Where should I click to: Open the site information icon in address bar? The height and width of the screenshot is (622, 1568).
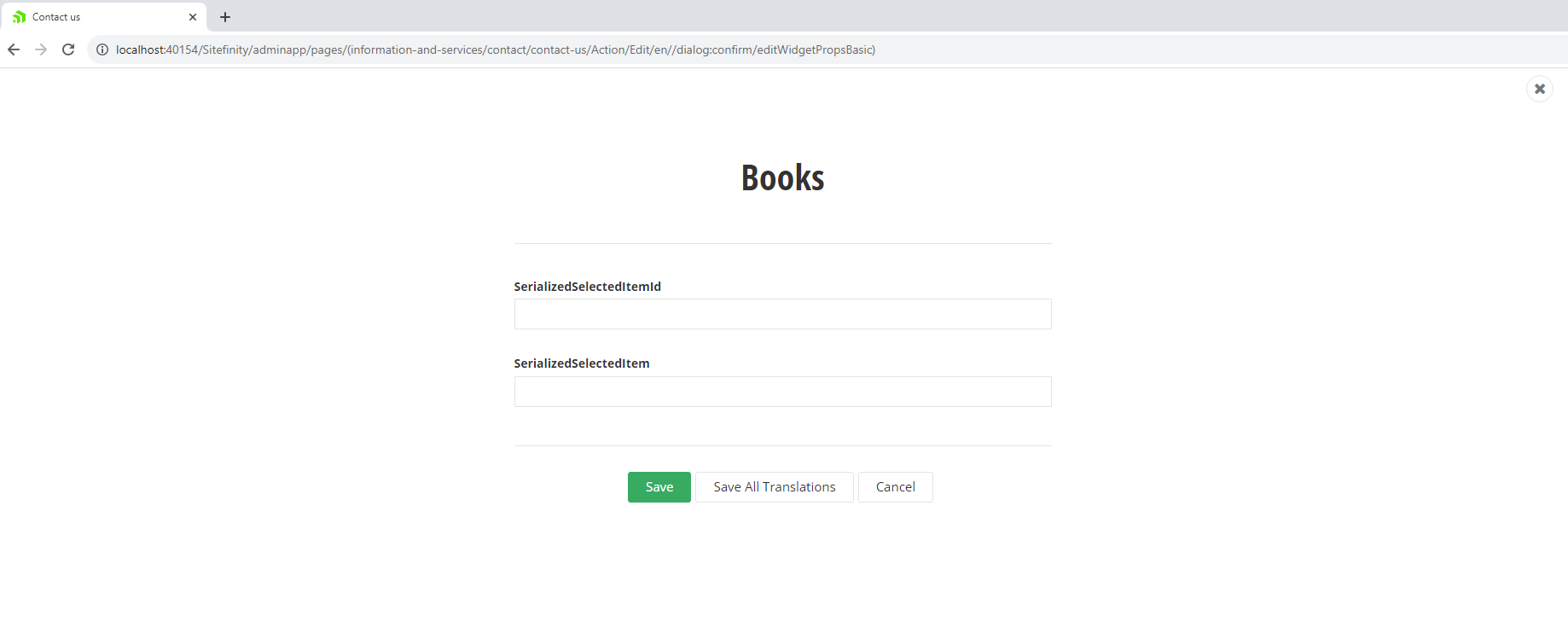pyautogui.click(x=102, y=49)
